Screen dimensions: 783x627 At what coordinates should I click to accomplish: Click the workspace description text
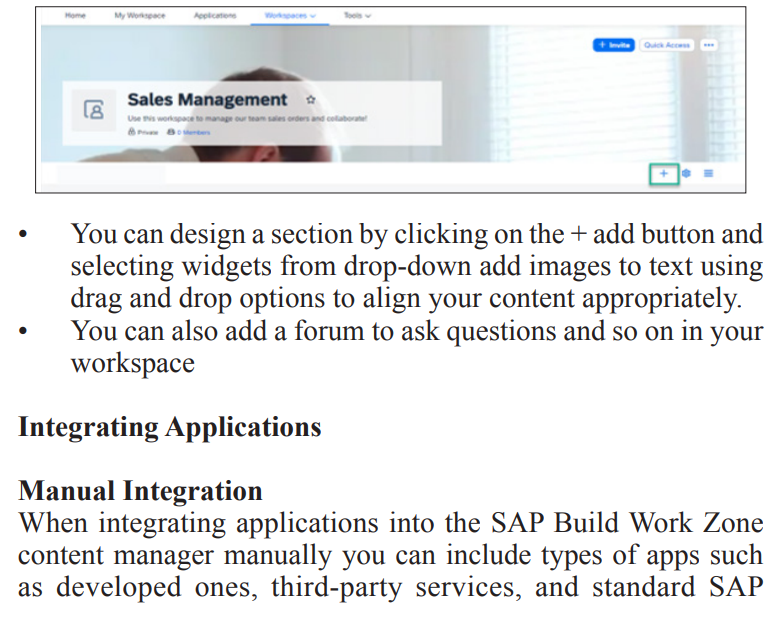coord(247,119)
